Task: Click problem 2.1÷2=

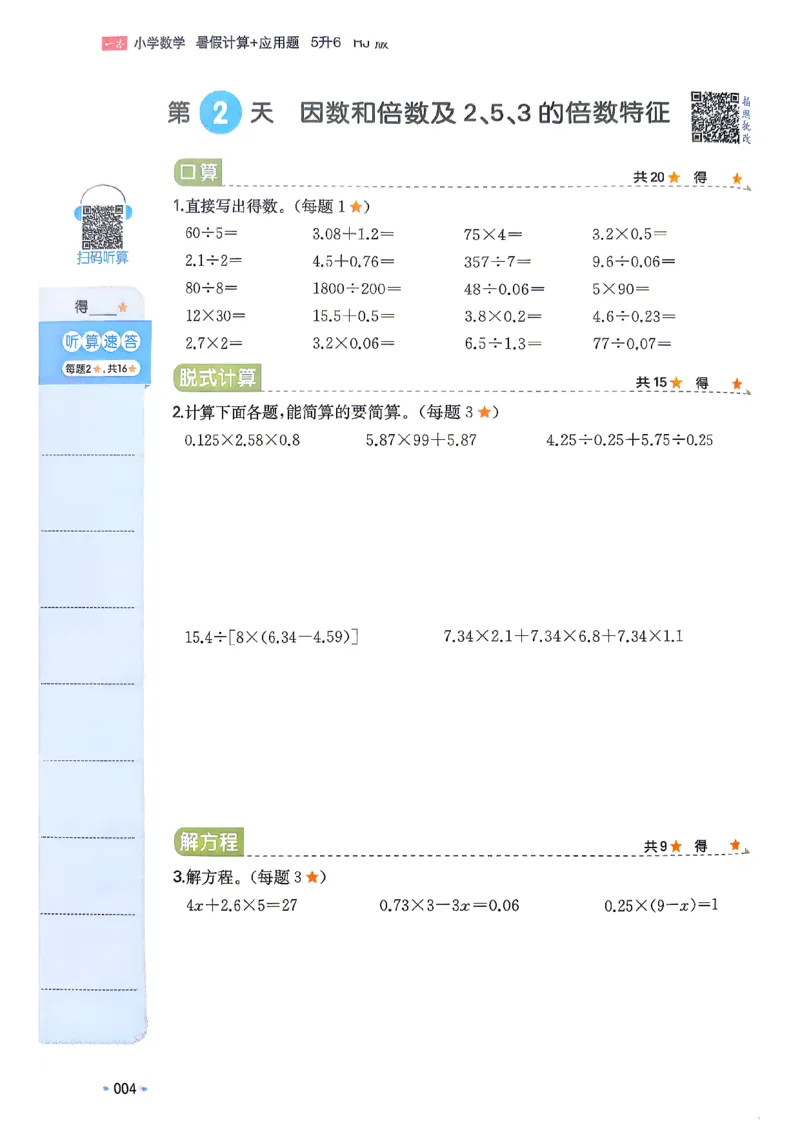Action: tap(213, 260)
